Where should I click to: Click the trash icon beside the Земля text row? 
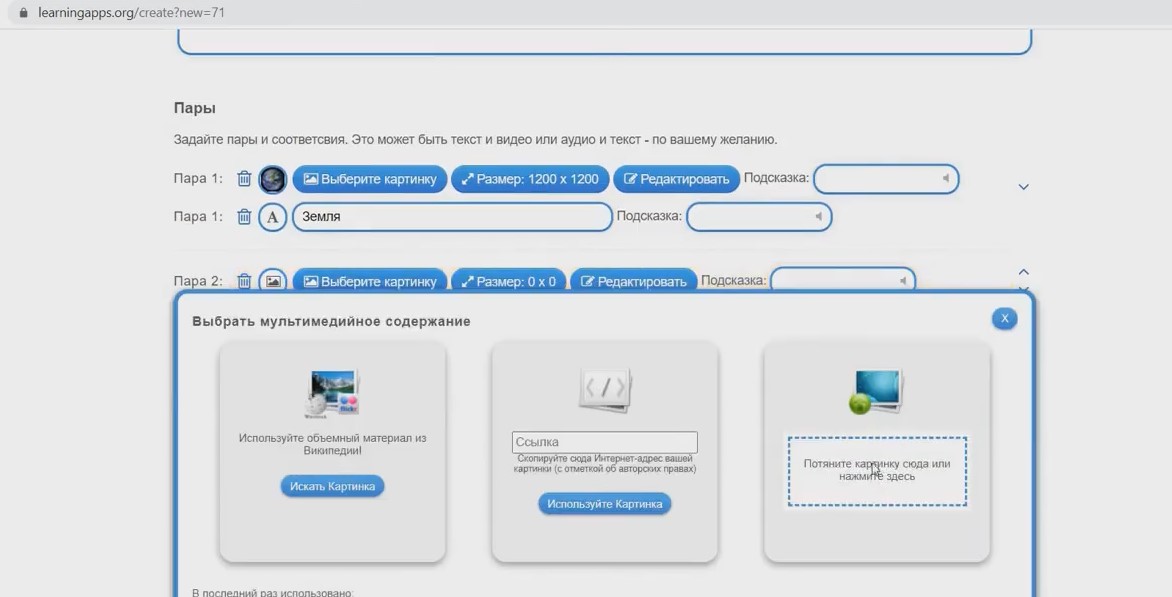click(x=244, y=217)
